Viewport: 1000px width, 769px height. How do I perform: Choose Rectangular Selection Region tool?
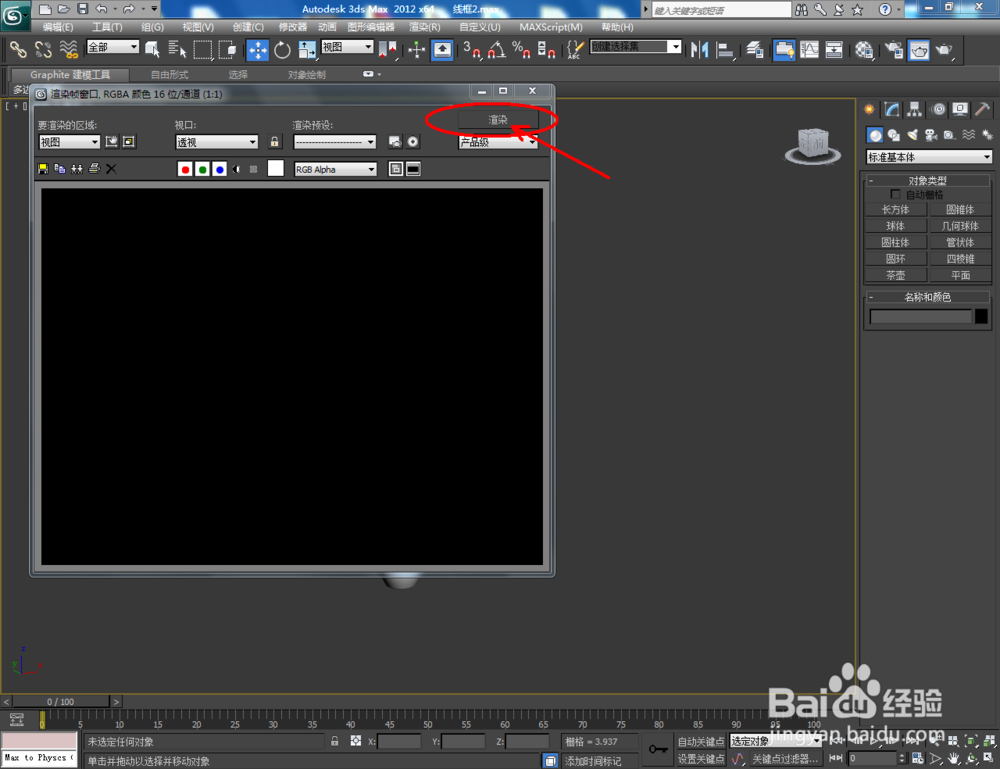(202, 49)
